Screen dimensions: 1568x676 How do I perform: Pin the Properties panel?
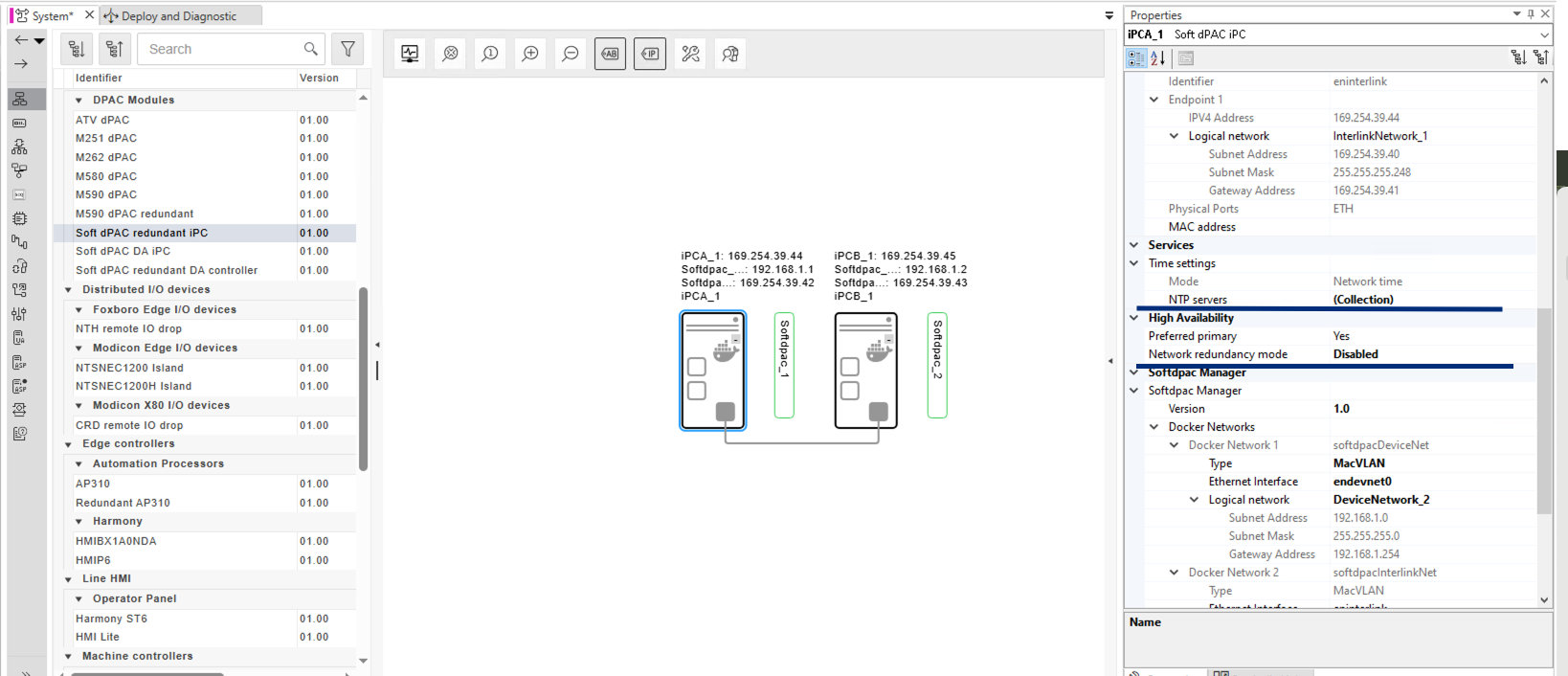click(x=1531, y=14)
